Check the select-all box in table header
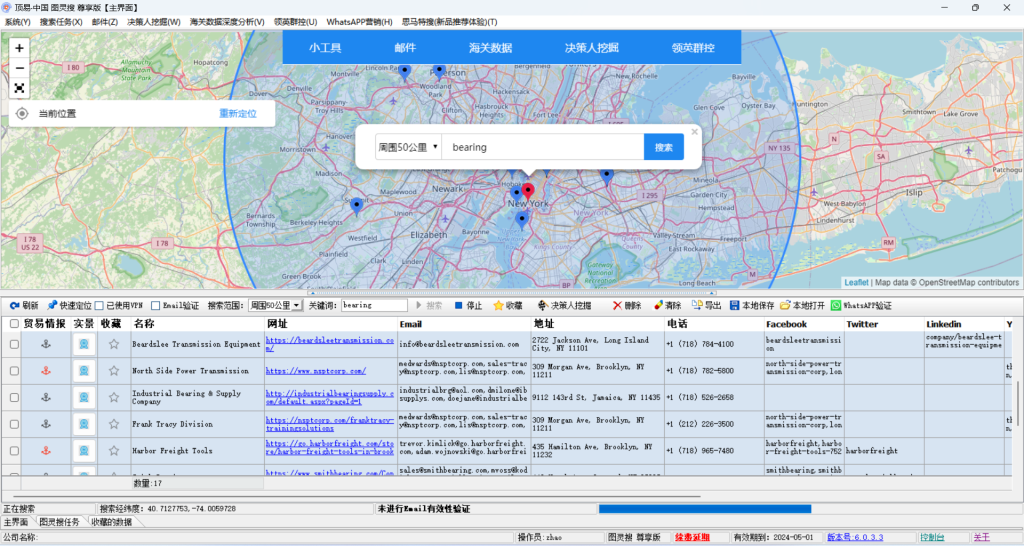Image resolution: width=1024 pixels, height=546 pixels. pyautogui.click(x=14, y=324)
